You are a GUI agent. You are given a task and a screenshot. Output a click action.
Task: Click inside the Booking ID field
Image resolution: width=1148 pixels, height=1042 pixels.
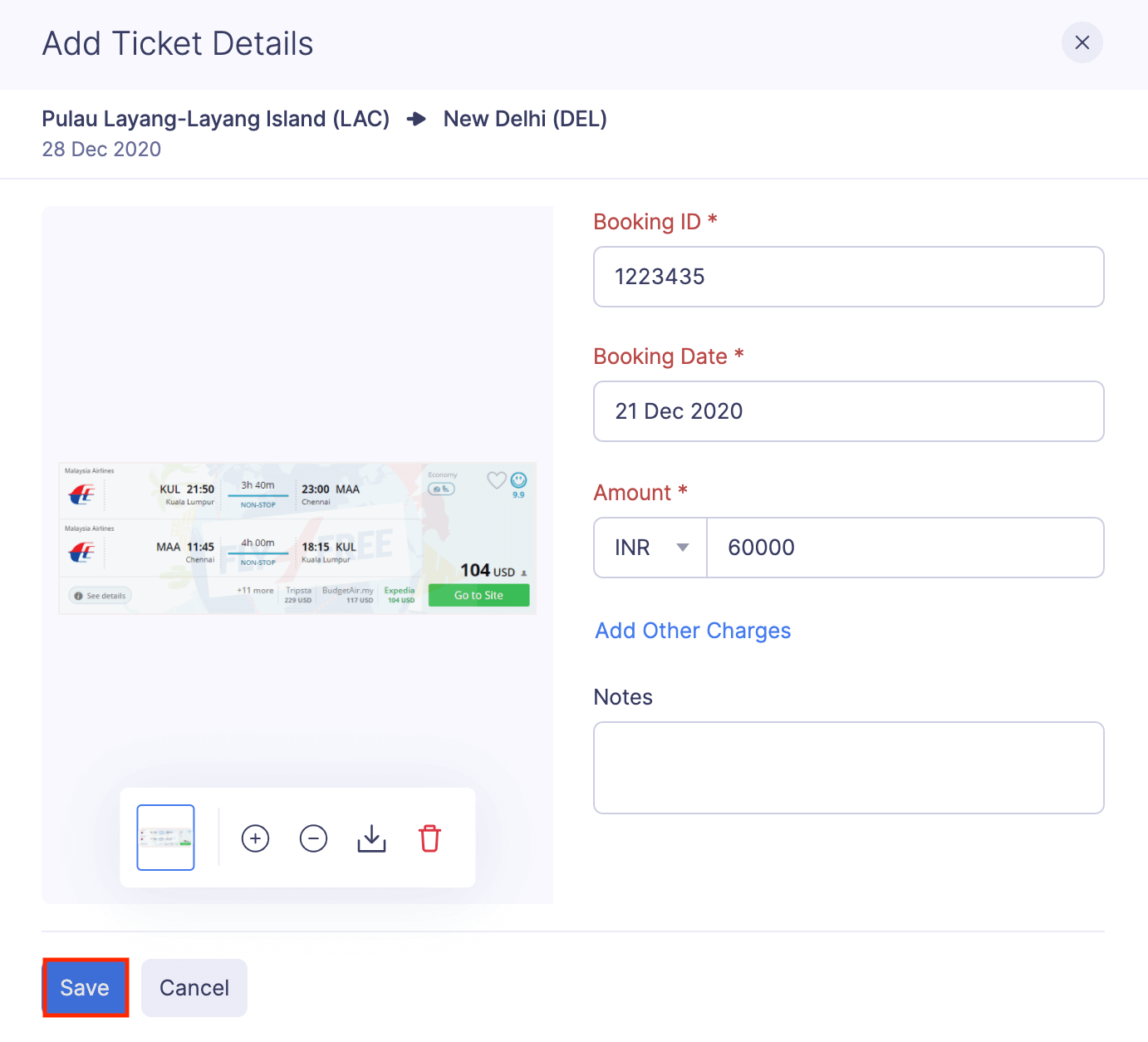pyautogui.click(x=848, y=277)
